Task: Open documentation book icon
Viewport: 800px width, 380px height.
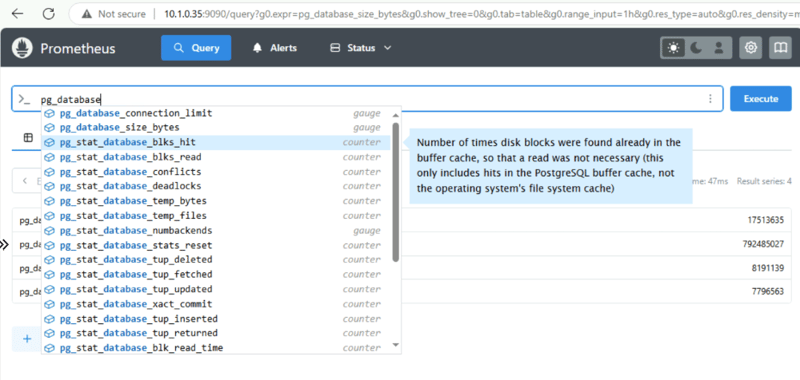Action: 780,48
